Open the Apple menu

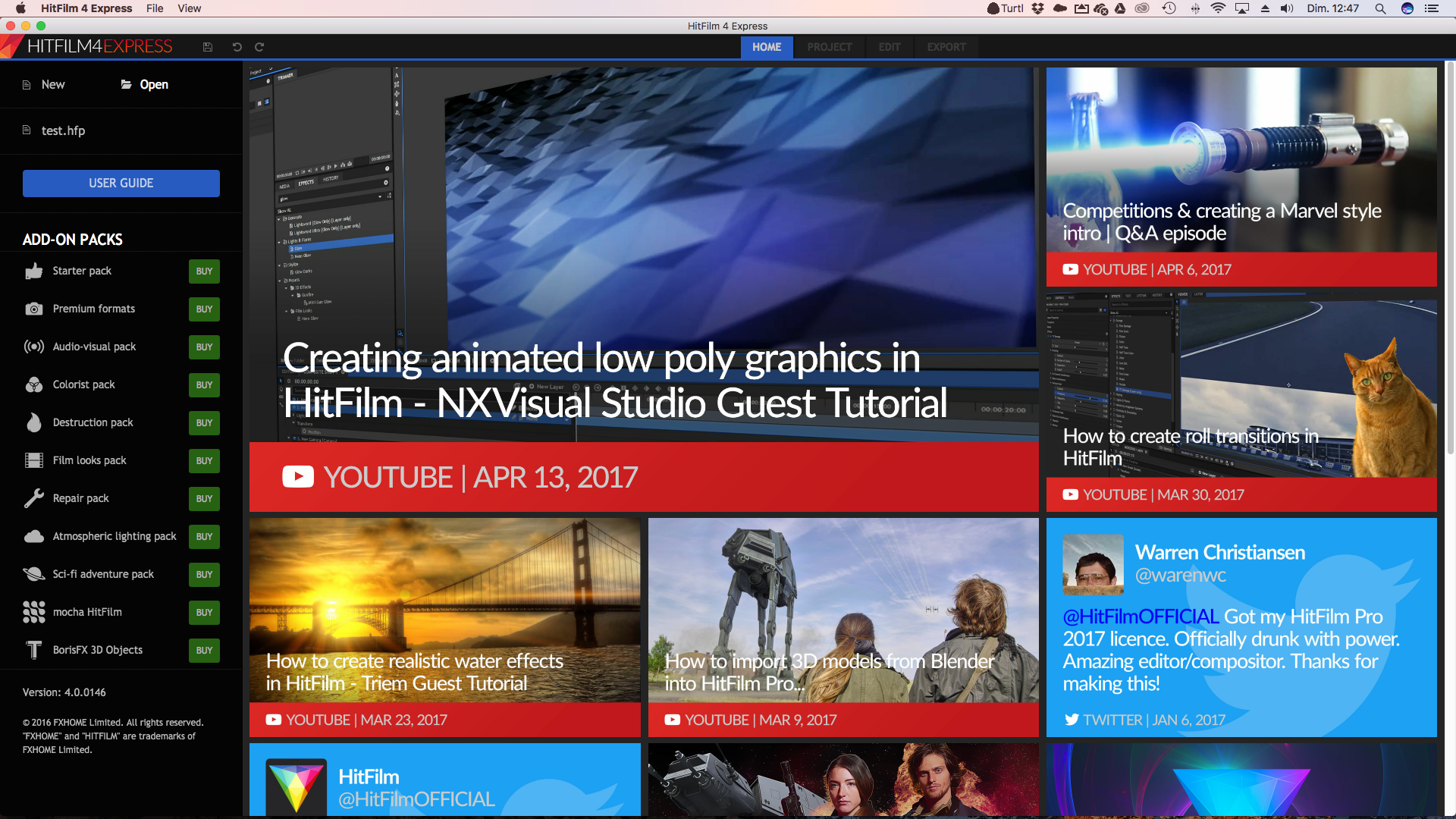[x=20, y=8]
